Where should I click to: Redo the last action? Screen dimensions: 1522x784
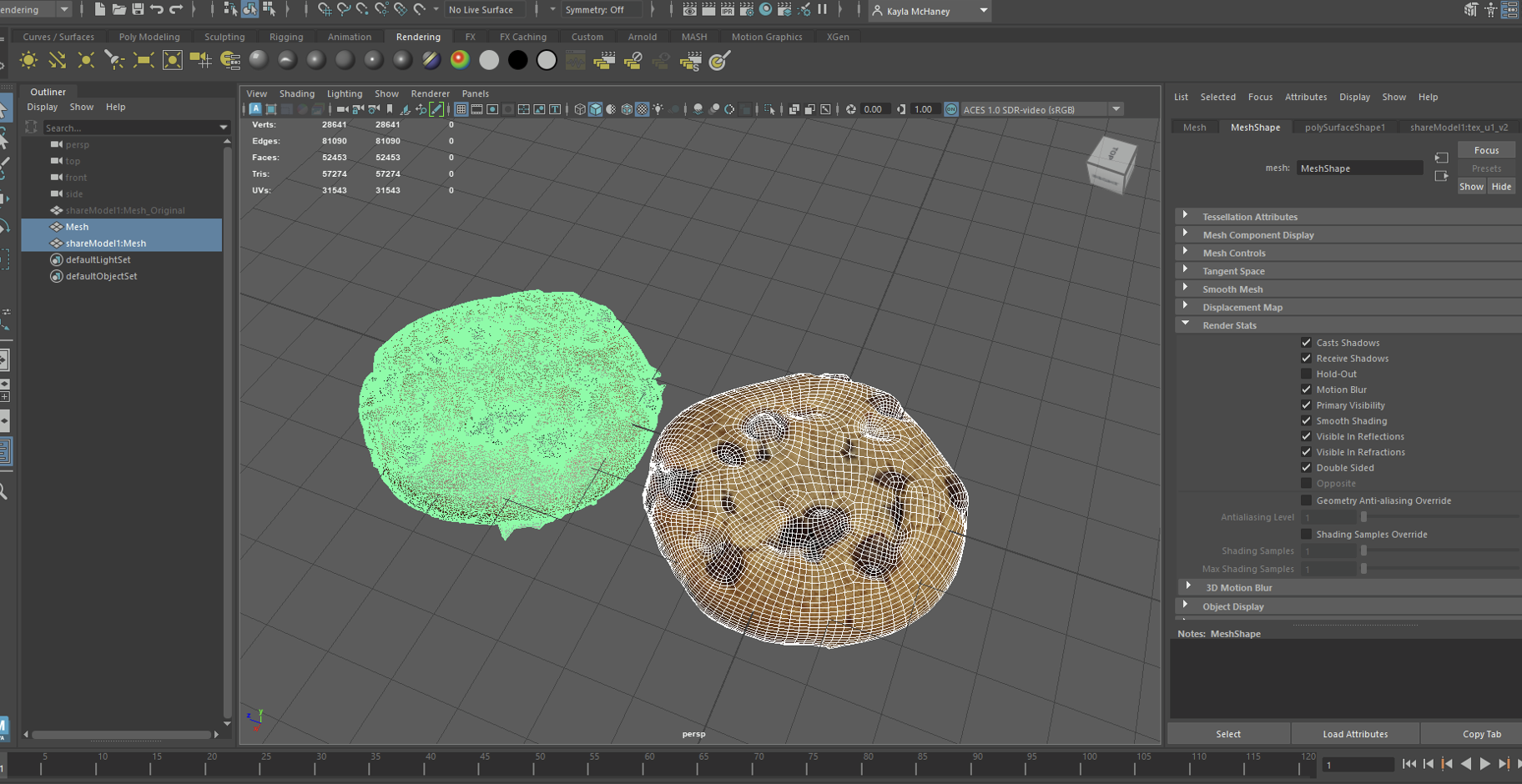176,9
